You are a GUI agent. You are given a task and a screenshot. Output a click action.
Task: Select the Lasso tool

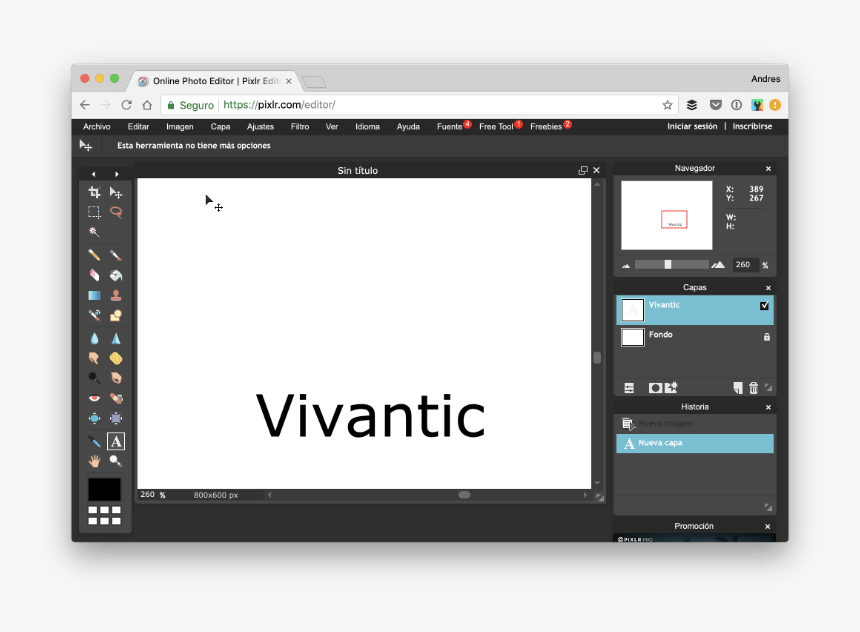116,212
